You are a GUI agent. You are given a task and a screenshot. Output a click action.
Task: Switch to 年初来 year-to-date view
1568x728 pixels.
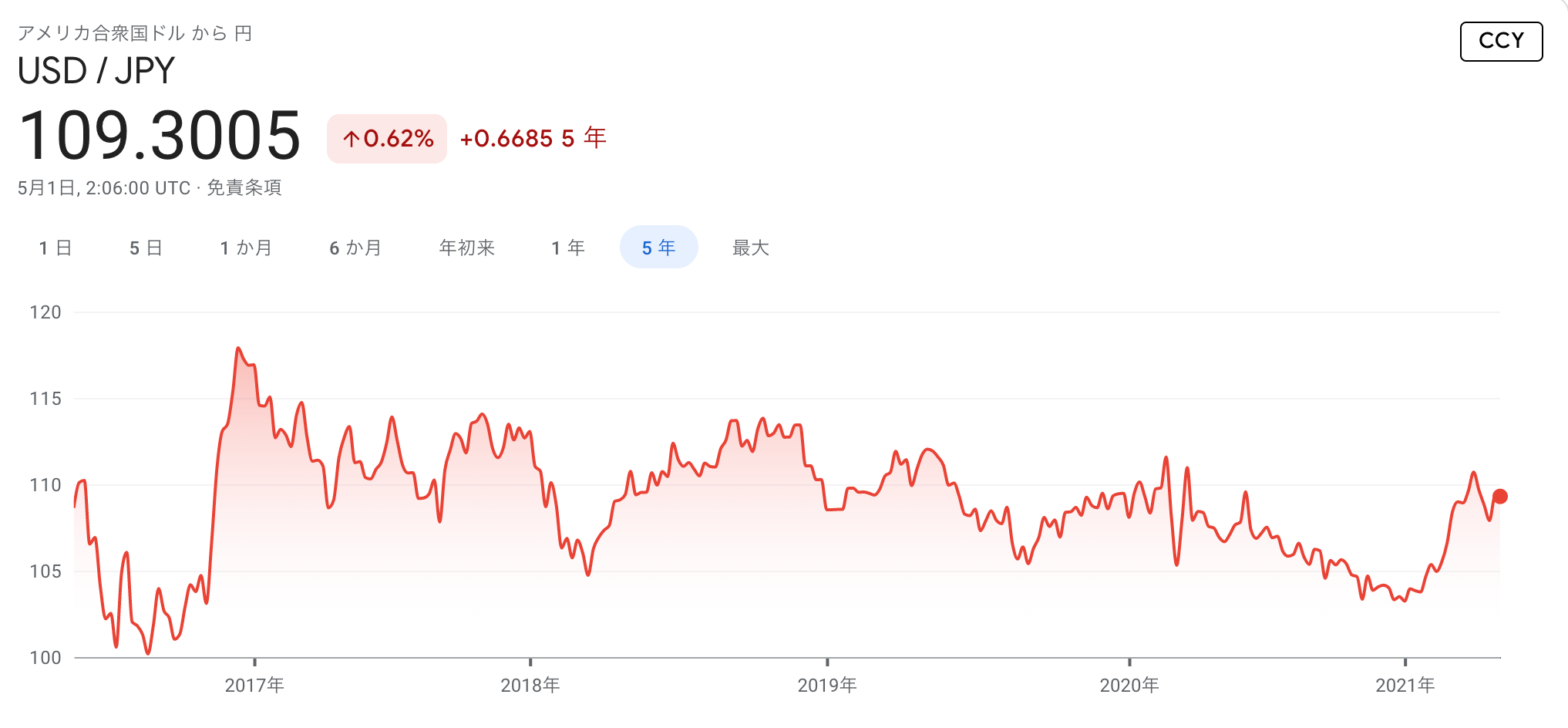point(466,248)
